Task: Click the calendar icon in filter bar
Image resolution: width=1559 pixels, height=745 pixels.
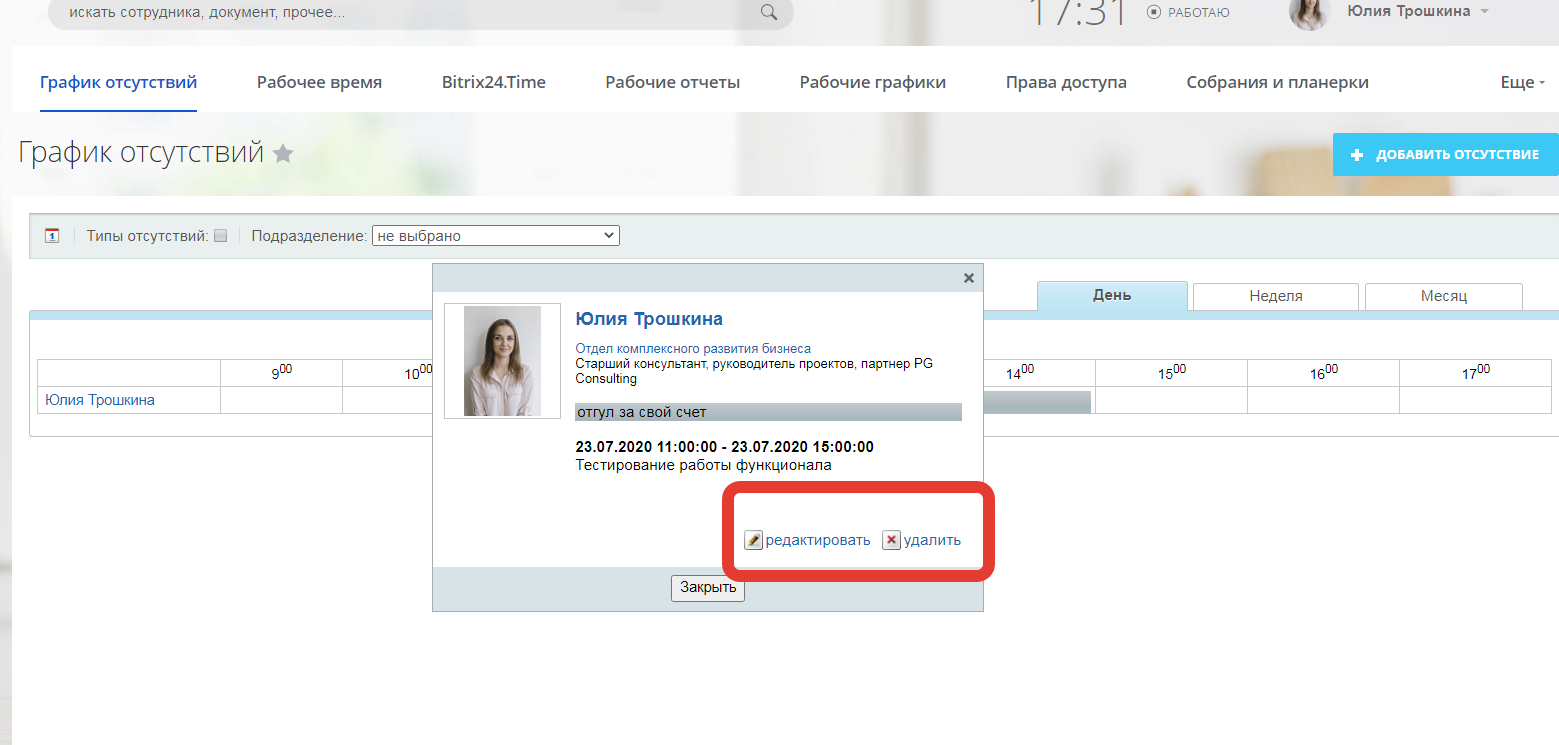Action: click(x=52, y=236)
